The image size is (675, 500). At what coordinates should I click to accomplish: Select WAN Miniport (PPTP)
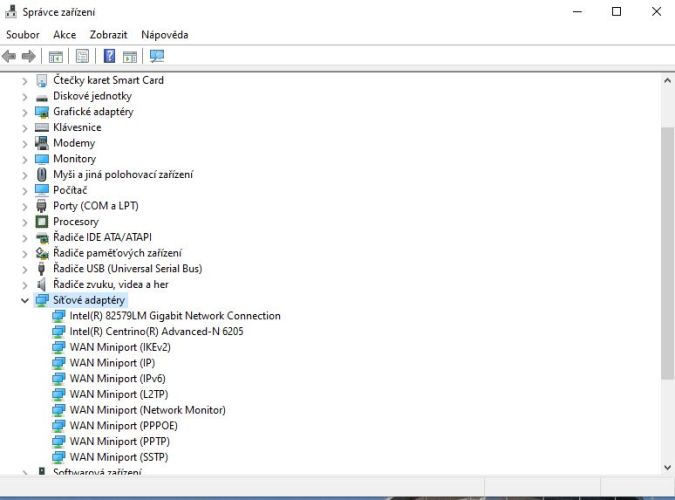120,441
